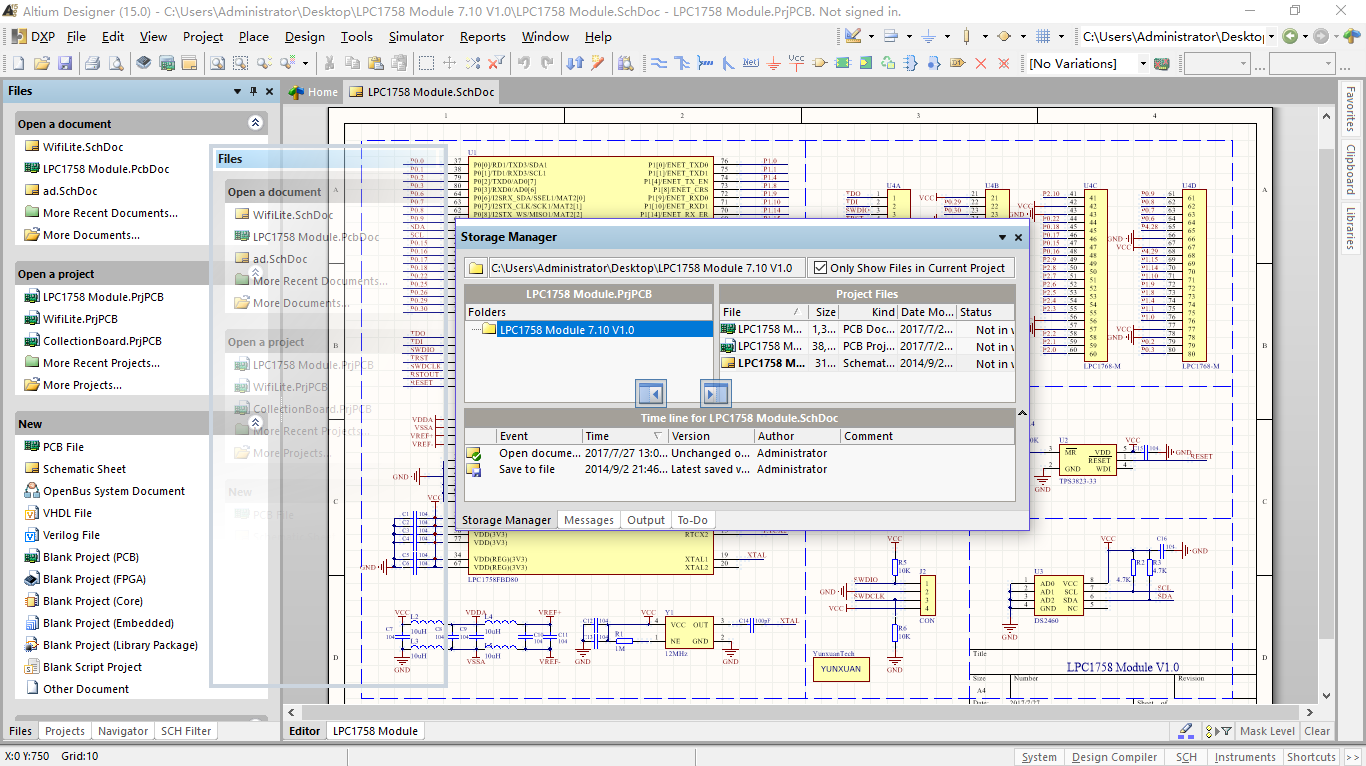Image resolution: width=1366 pixels, height=766 pixels.
Task: Click the up/down hierarchy arrows toolbar icon
Action: pos(575,63)
